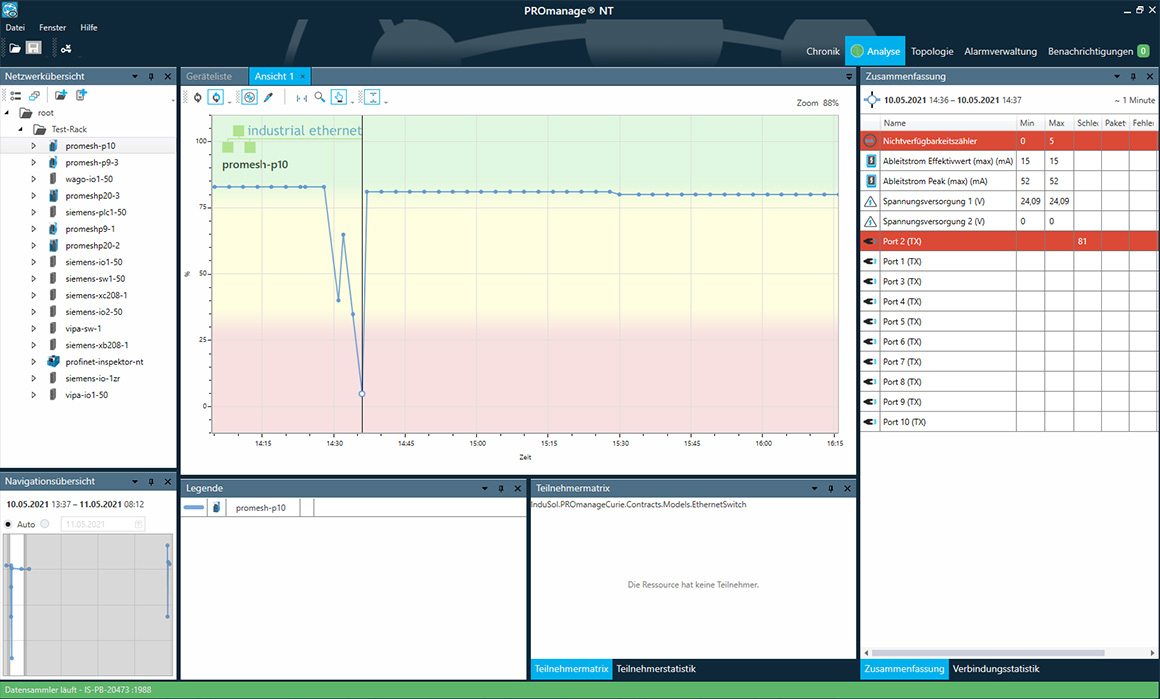Image resolution: width=1160 pixels, height=699 pixels.
Task: Click the save disk icon in top toolbar
Action: tap(33, 48)
